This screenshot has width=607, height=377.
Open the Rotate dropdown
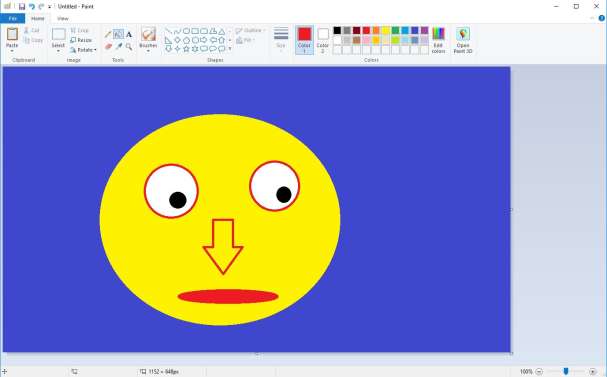[83, 50]
